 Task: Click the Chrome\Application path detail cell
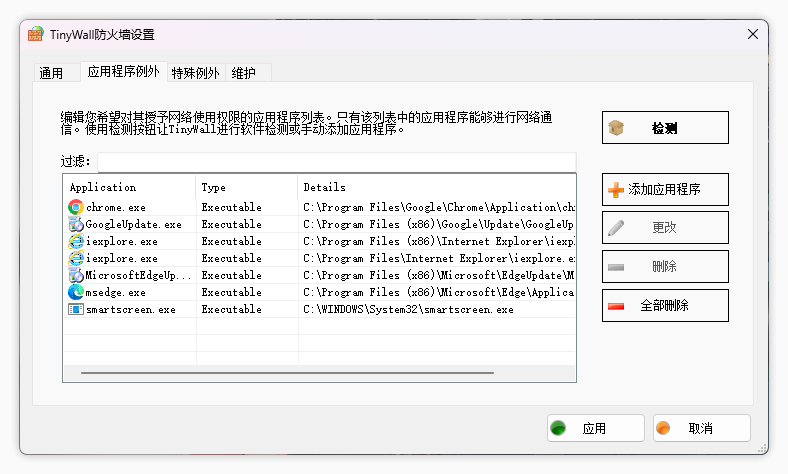pos(439,208)
